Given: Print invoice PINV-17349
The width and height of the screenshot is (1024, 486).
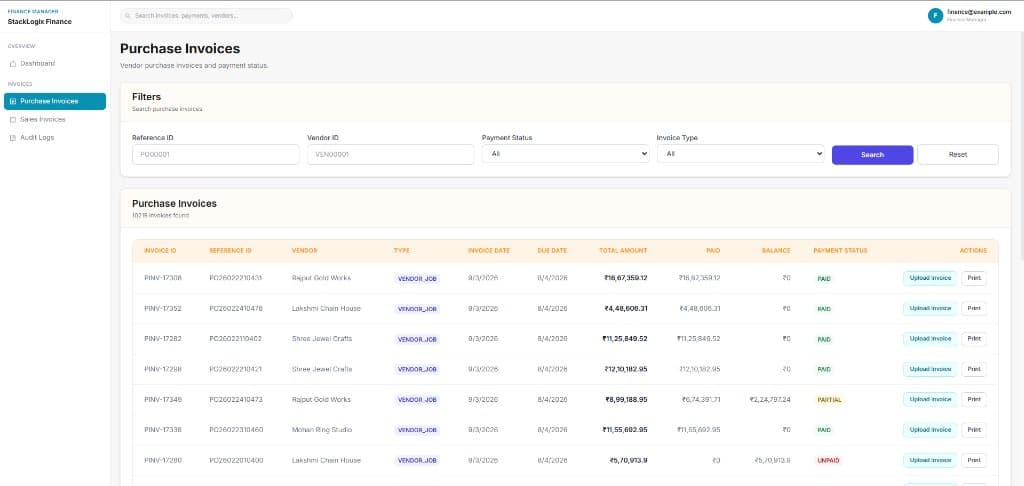Looking at the screenshot, I should (x=974, y=399).
